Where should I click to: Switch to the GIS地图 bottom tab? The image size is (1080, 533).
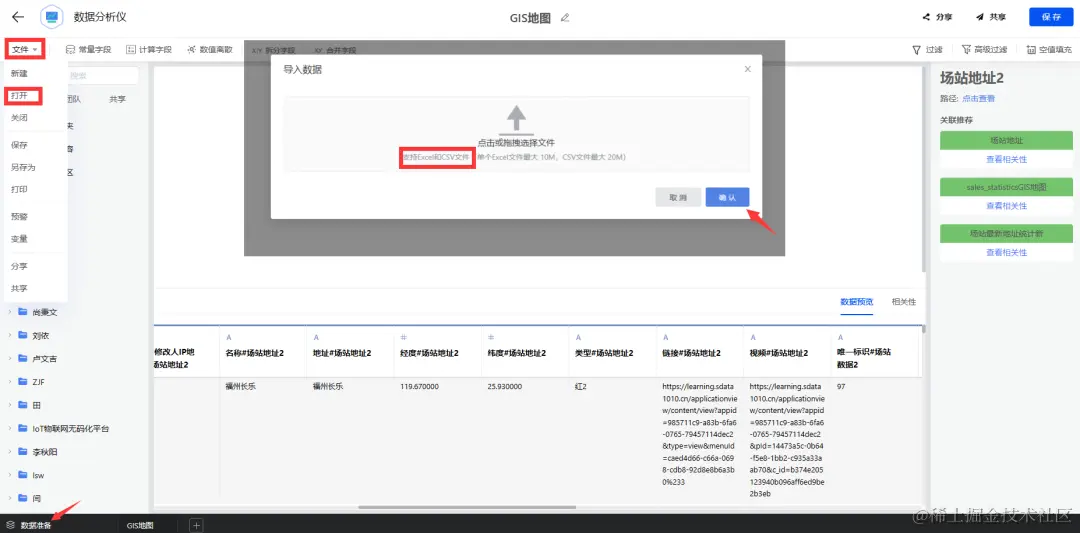(140, 525)
